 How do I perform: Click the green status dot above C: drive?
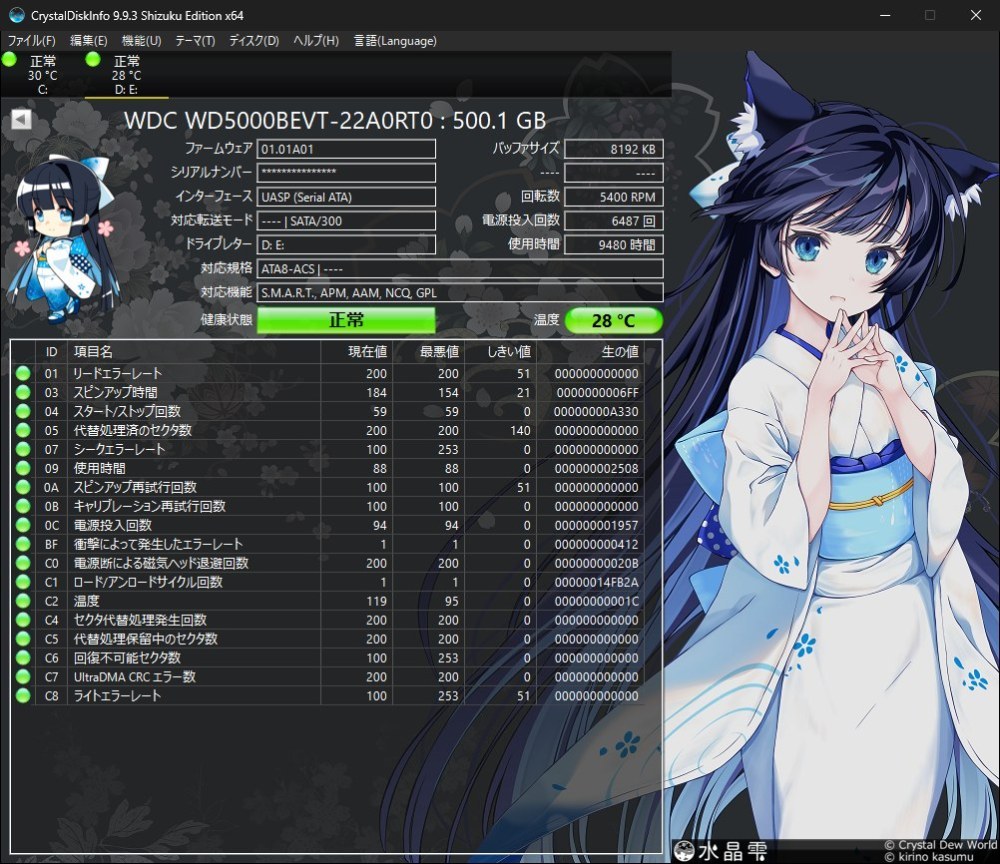(10, 60)
